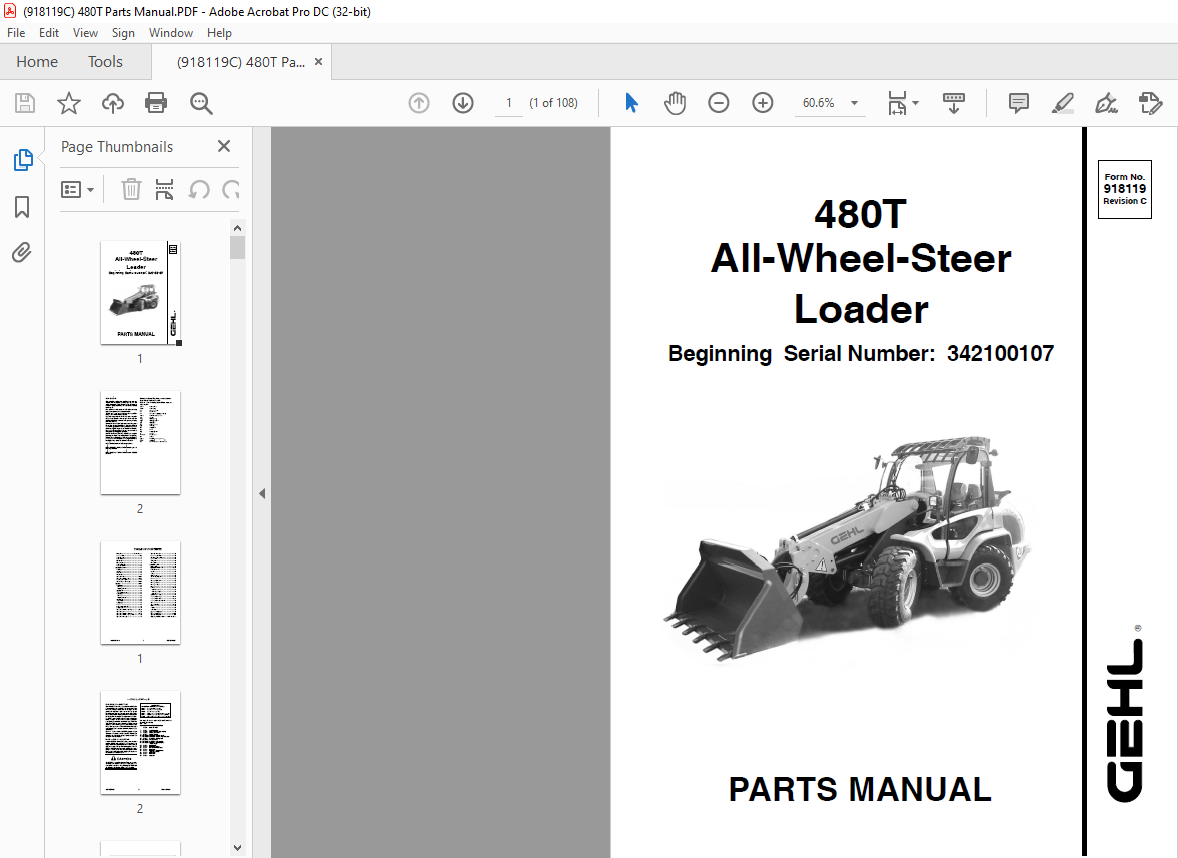
Task: Click the Sign document pen icon
Action: pyautogui.click(x=1106, y=103)
